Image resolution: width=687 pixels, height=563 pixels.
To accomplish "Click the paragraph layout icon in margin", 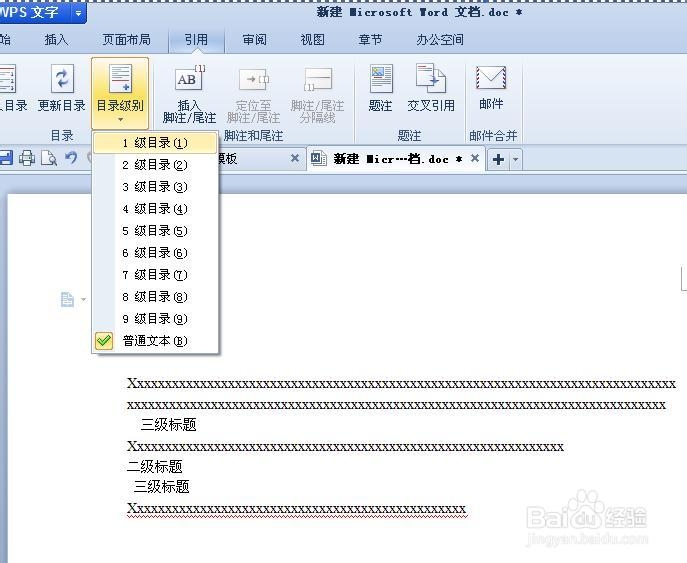I will (x=67, y=300).
